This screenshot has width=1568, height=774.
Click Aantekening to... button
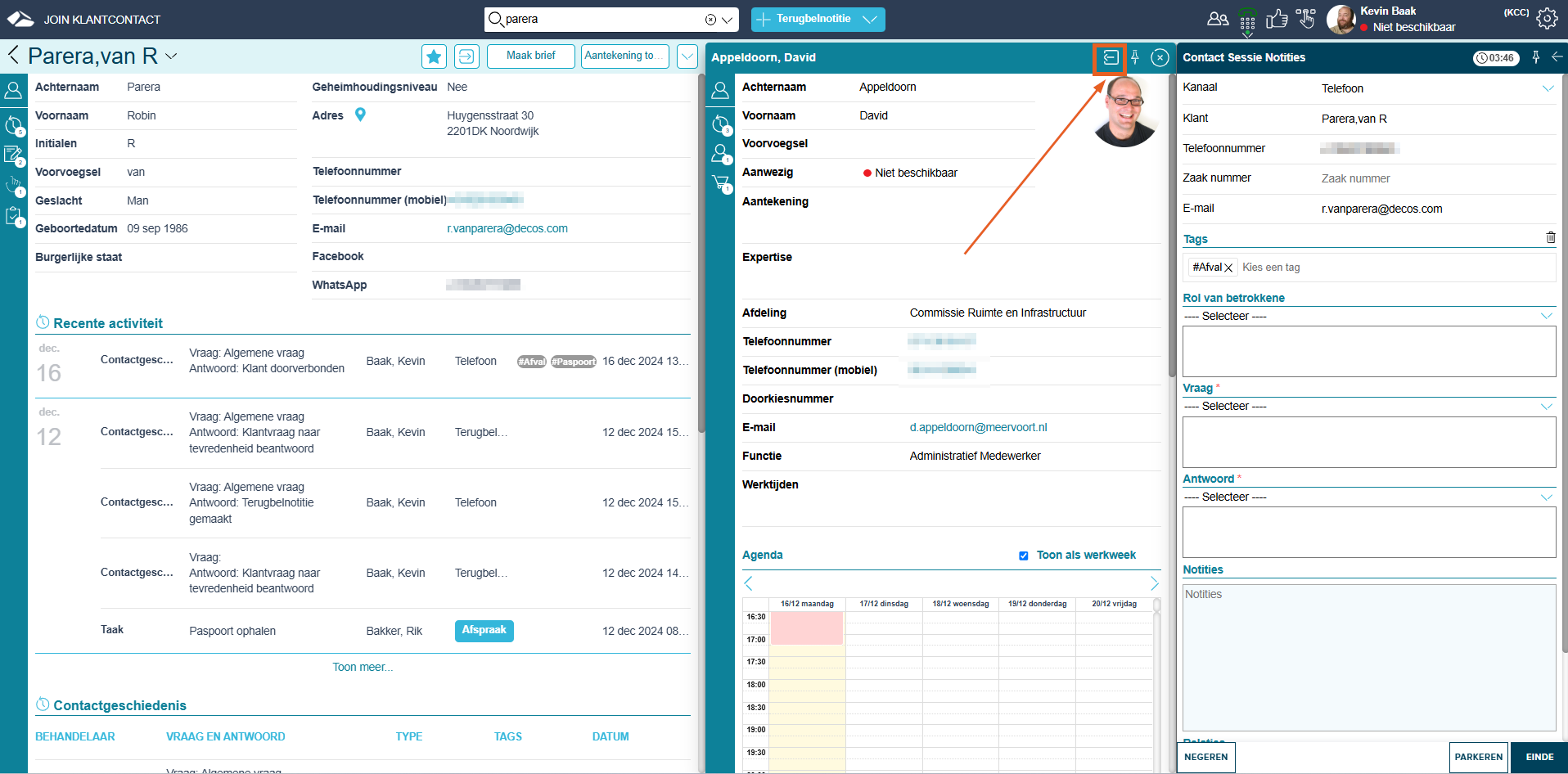(625, 56)
